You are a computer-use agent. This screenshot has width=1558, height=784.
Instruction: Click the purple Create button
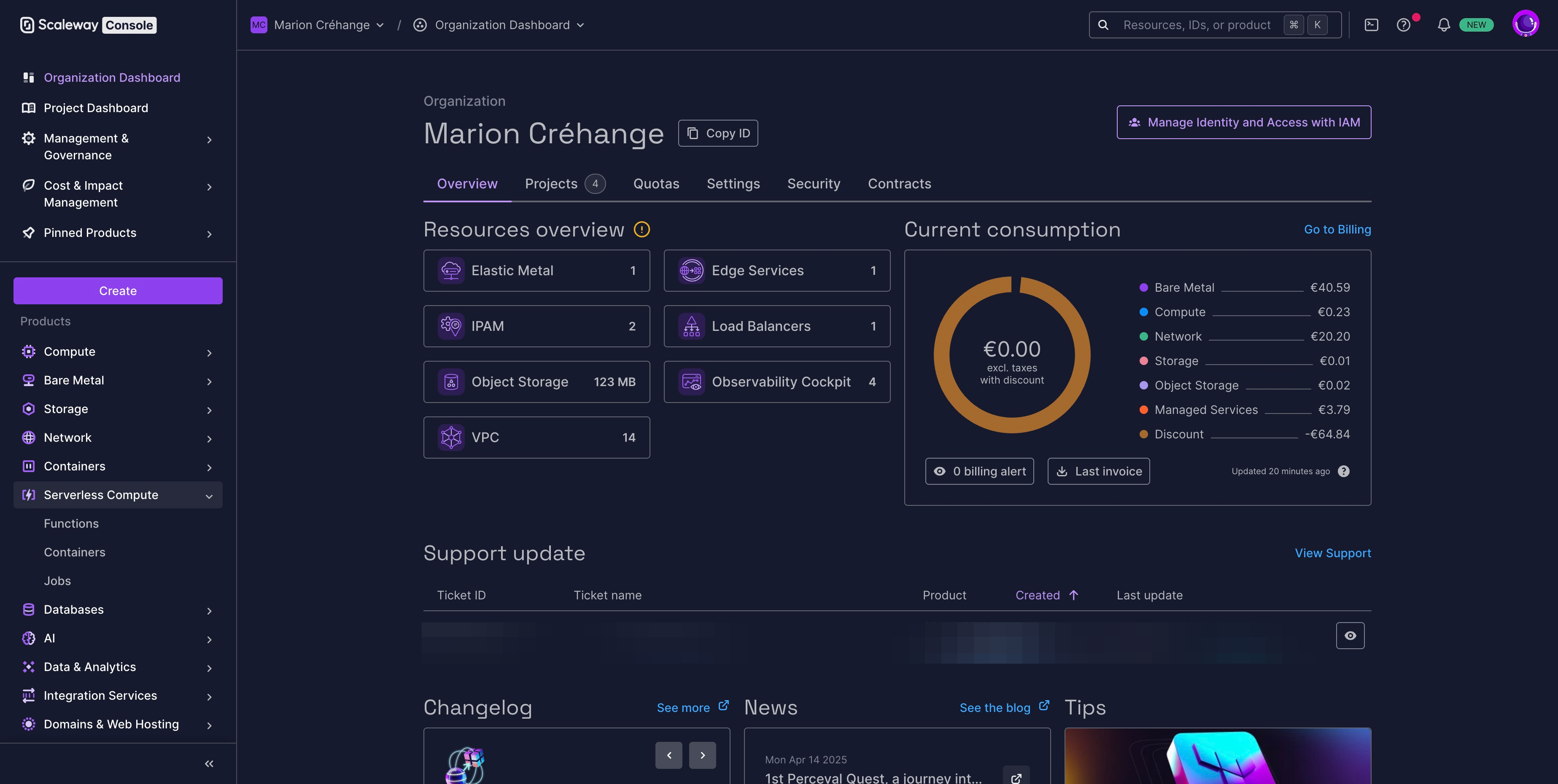point(118,291)
